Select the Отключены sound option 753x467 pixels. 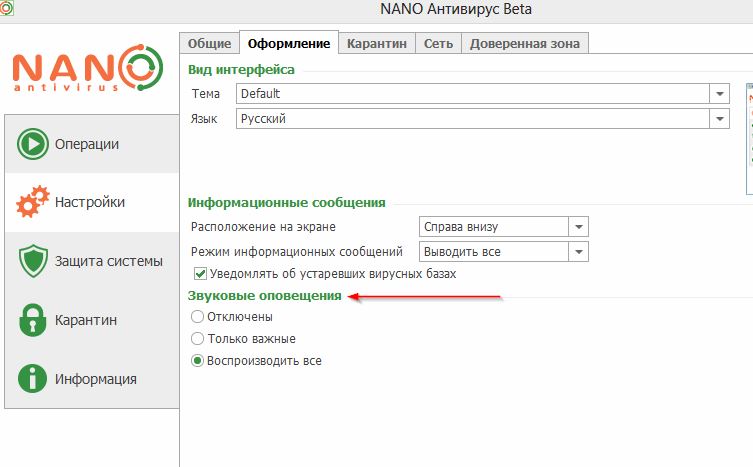[x=198, y=317]
